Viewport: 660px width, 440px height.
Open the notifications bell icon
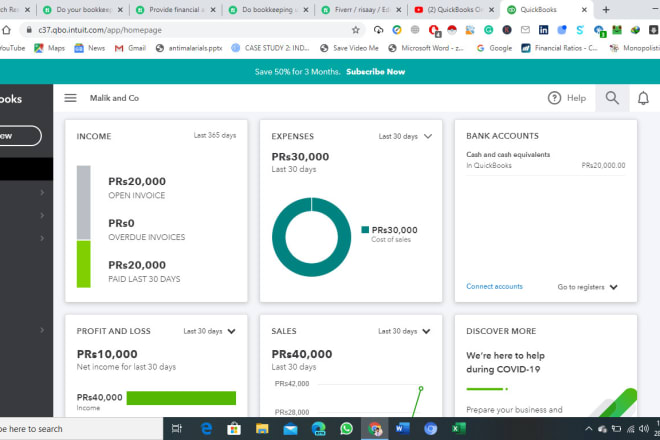coord(643,98)
